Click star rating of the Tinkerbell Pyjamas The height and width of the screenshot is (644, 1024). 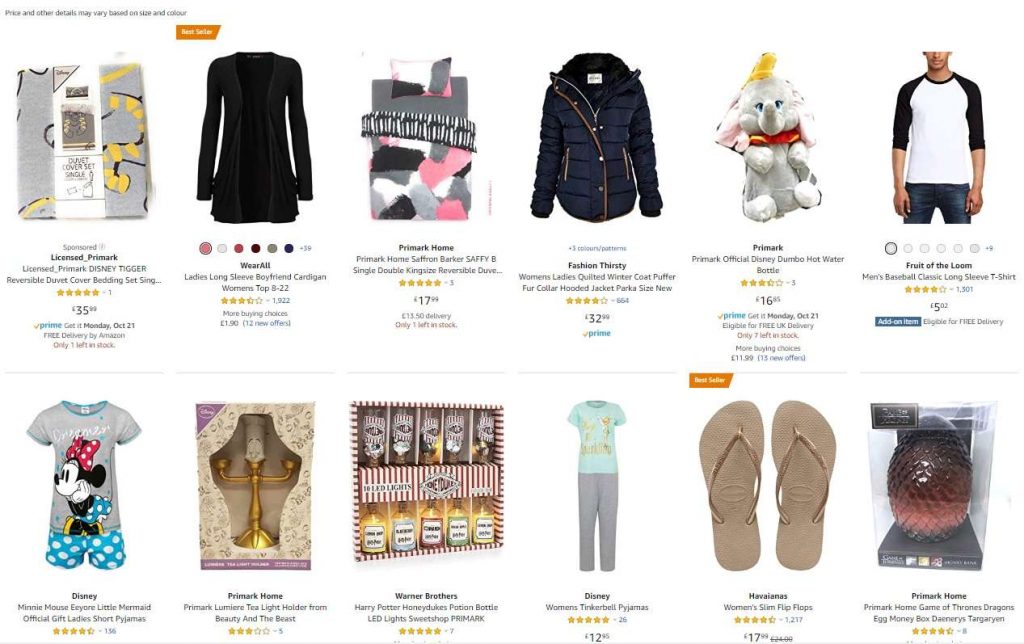pos(589,619)
